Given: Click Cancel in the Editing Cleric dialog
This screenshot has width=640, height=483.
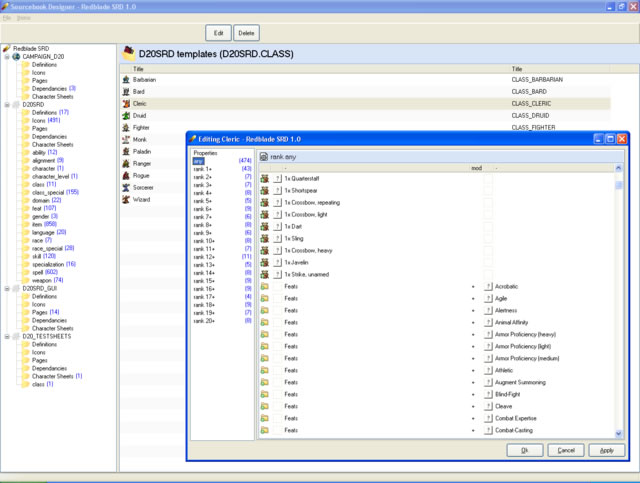Looking at the screenshot, I should point(566,450).
